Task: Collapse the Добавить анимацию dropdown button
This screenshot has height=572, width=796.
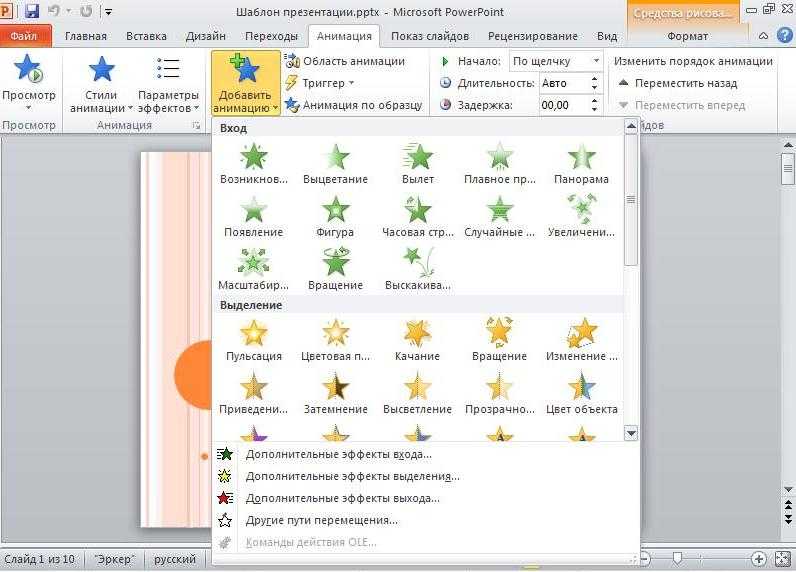Action: click(246, 84)
